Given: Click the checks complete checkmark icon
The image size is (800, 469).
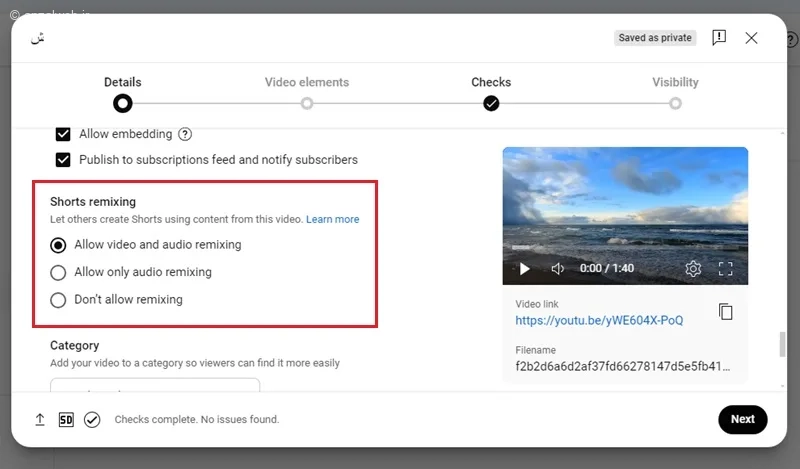Looking at the screenshot, I should [92, 419].
